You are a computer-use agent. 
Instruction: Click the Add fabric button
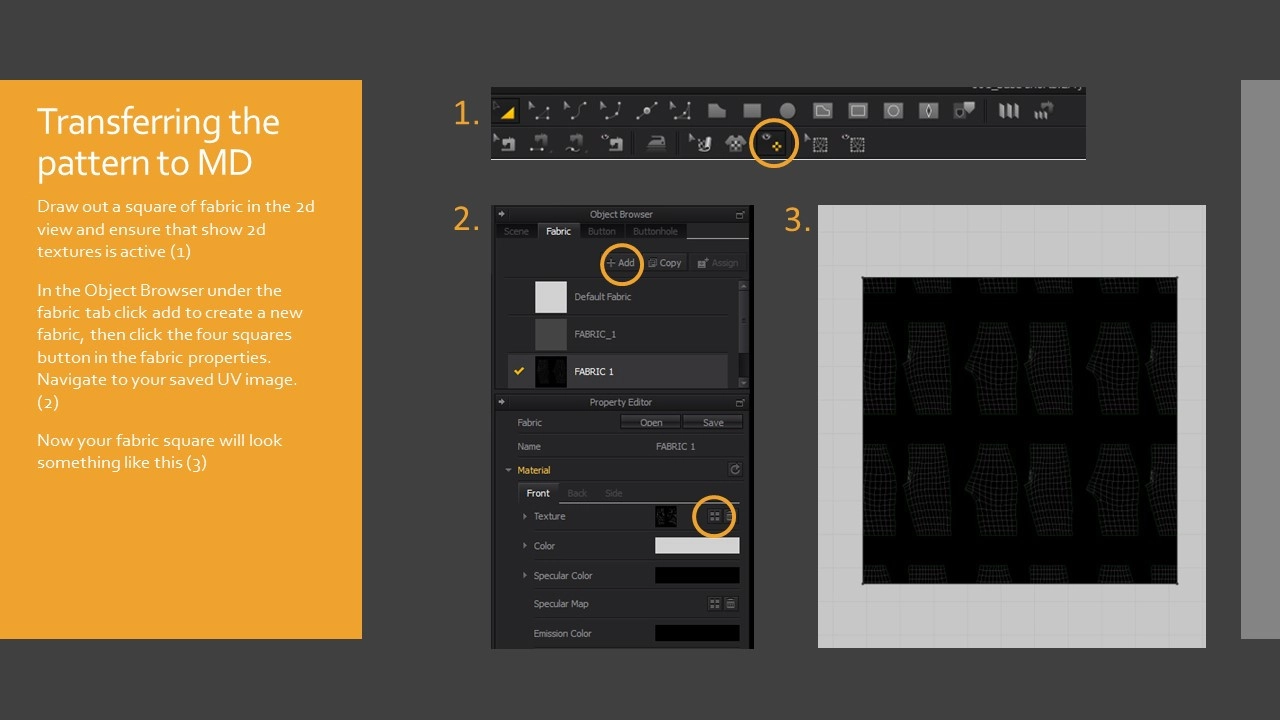(x=621, y=263)
